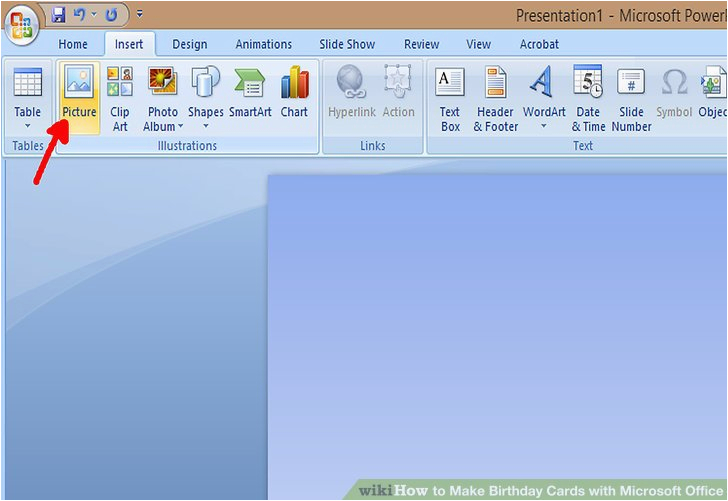The height and width of the screenshot is (501, 728).
Task: Open Header & Footer settings
Action: click(x=495, y=98)
